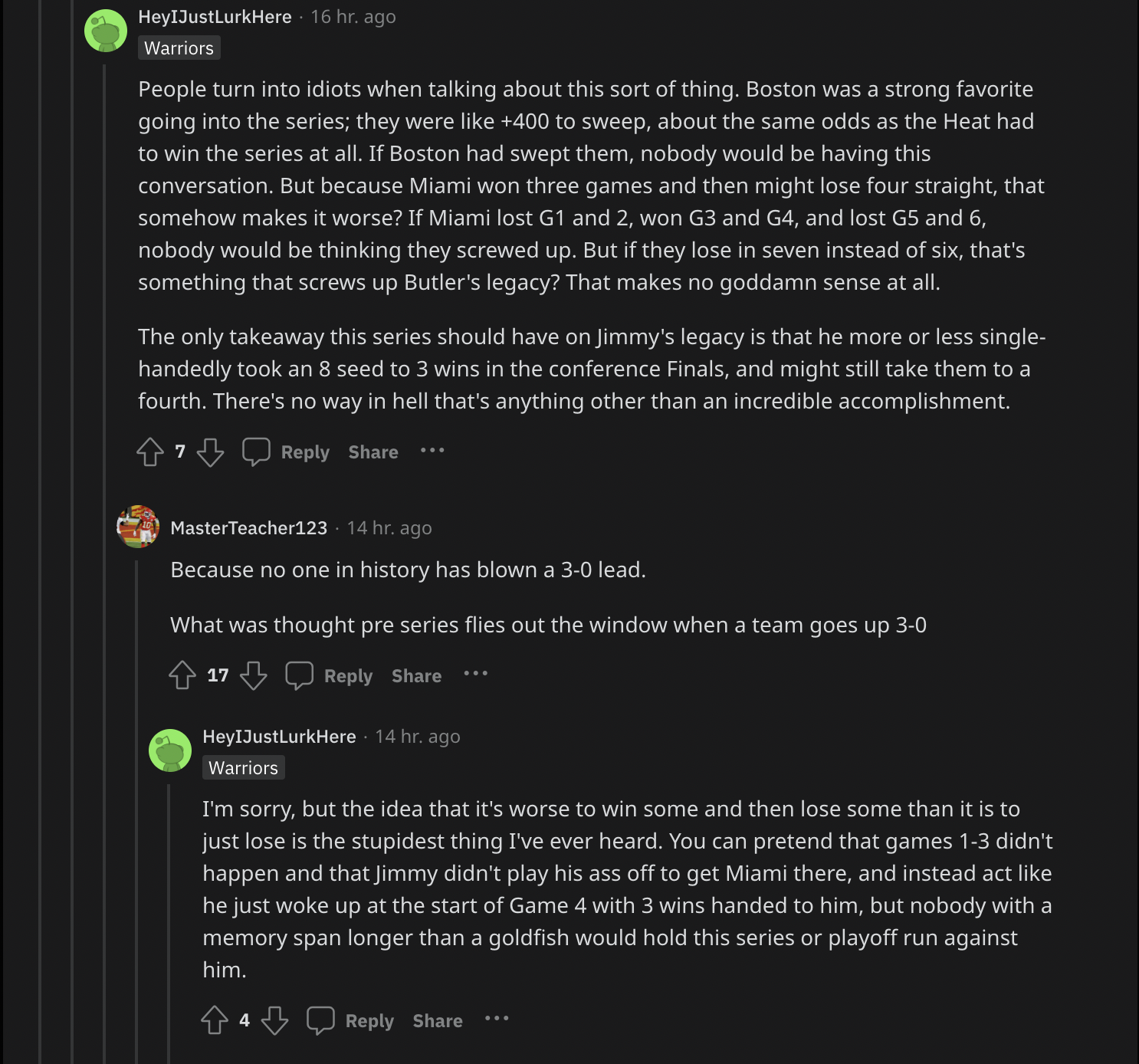Image resolution: width=1139 pixels, height=1064 pixels.
Task: Click MasterTeacher123's avatar thumbnail
Action: click(138, 527)
